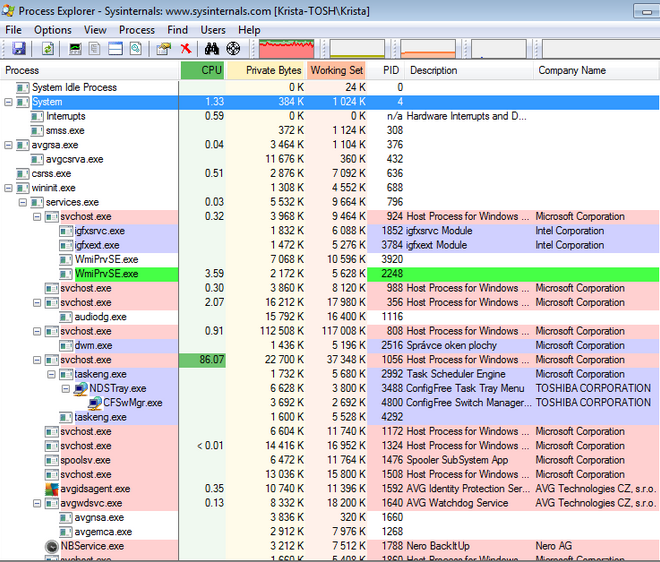Collapse the wininit.exe tree node

tap(9, 188)
